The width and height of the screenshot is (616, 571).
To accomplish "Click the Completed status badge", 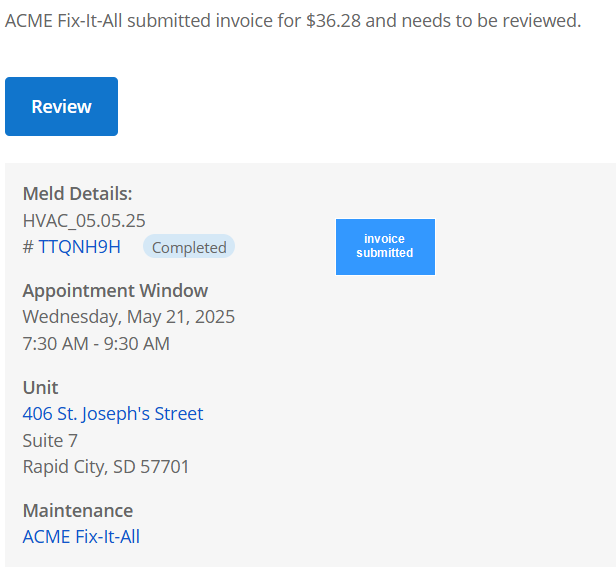I will tap(189, 247).
